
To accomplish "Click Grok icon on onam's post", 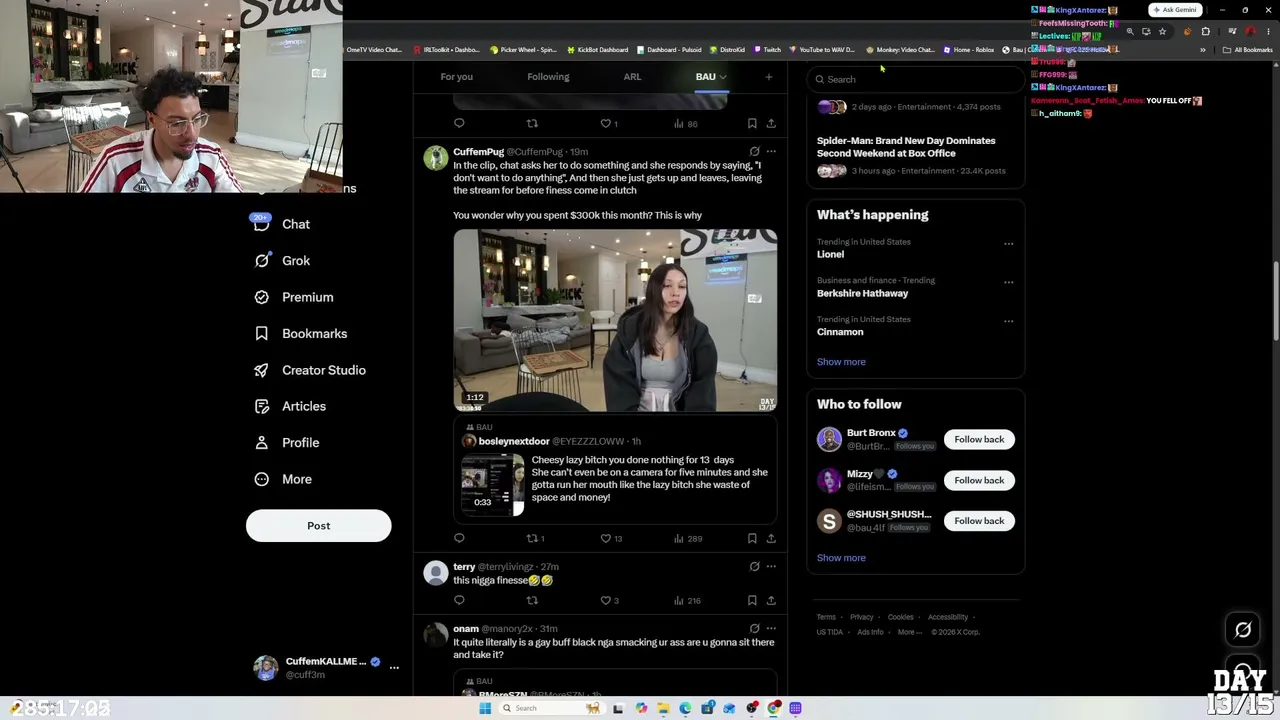I will pyautogui.click(x=754, y=629).
